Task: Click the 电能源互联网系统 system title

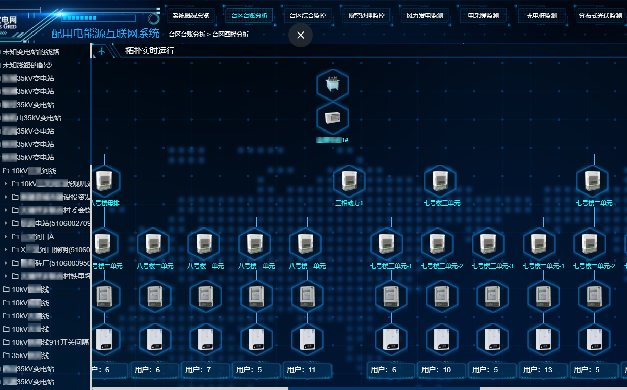Action: click(106, 33)
